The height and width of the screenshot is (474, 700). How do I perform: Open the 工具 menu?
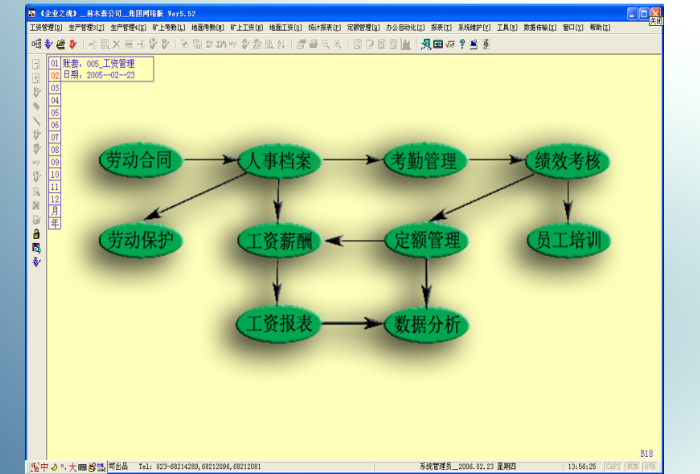[507, 28]
